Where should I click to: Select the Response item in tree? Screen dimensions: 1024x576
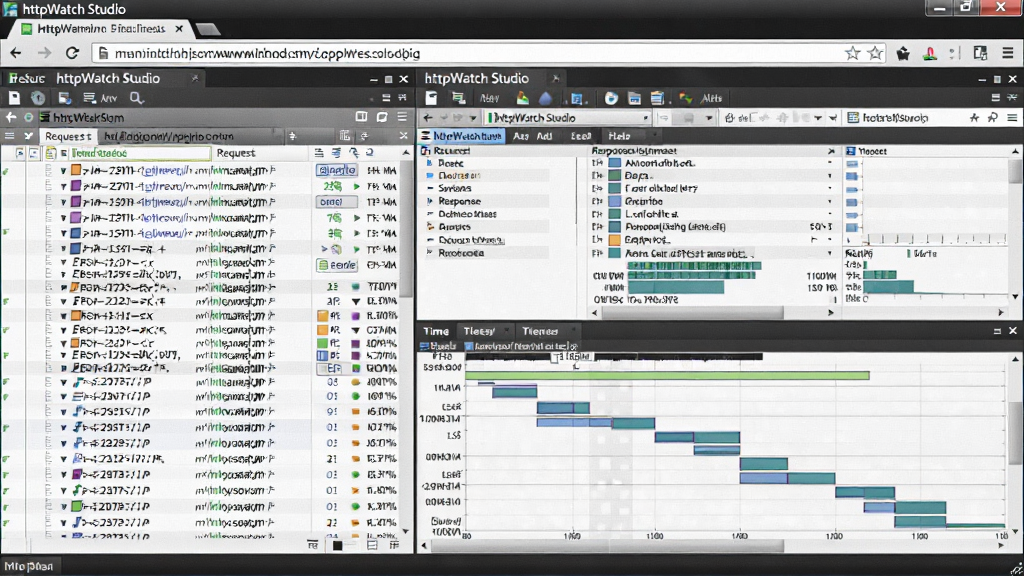pyautogui.click(x=460, y=201)
